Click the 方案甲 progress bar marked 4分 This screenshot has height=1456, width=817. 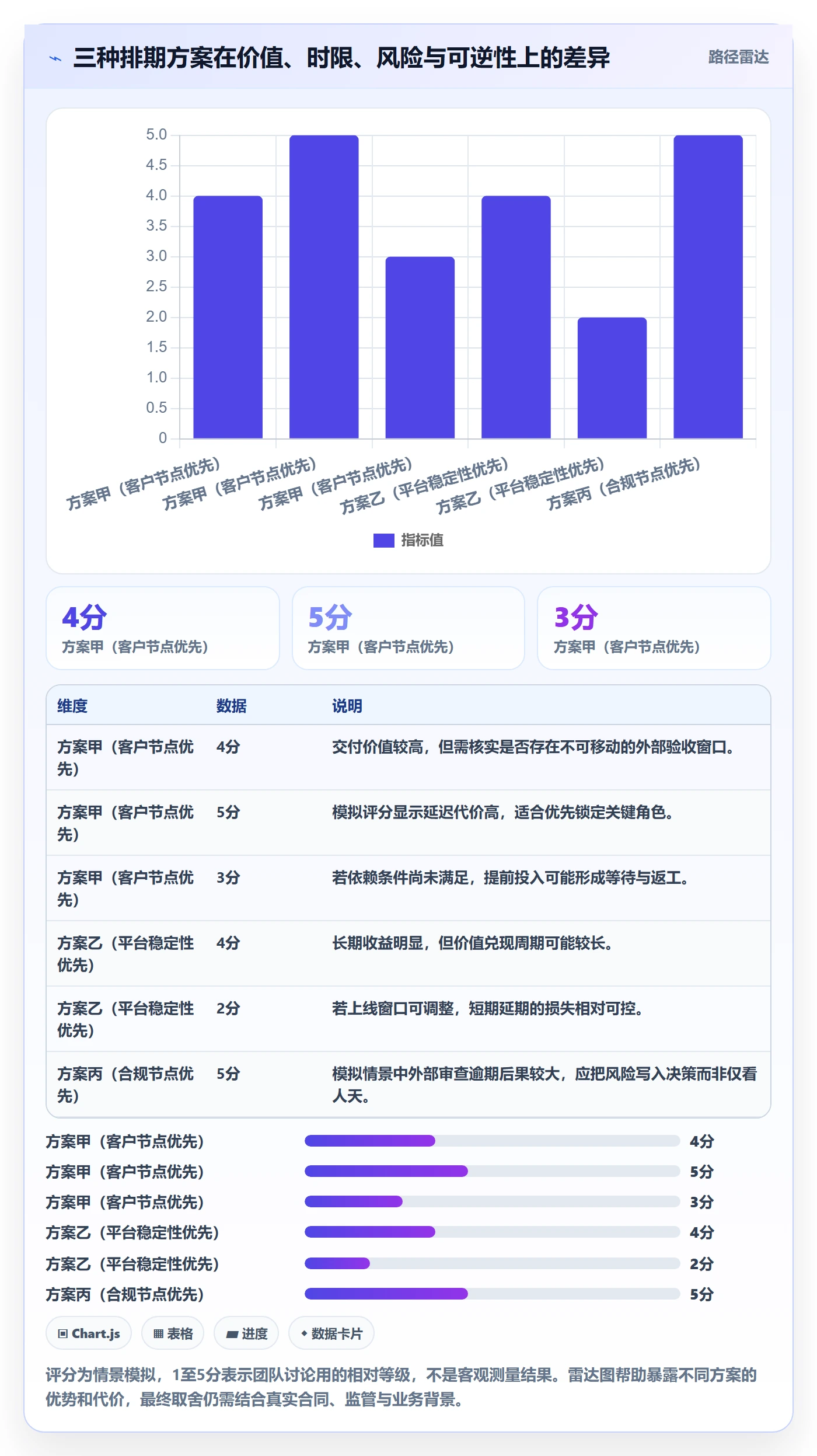[492, 1141]
